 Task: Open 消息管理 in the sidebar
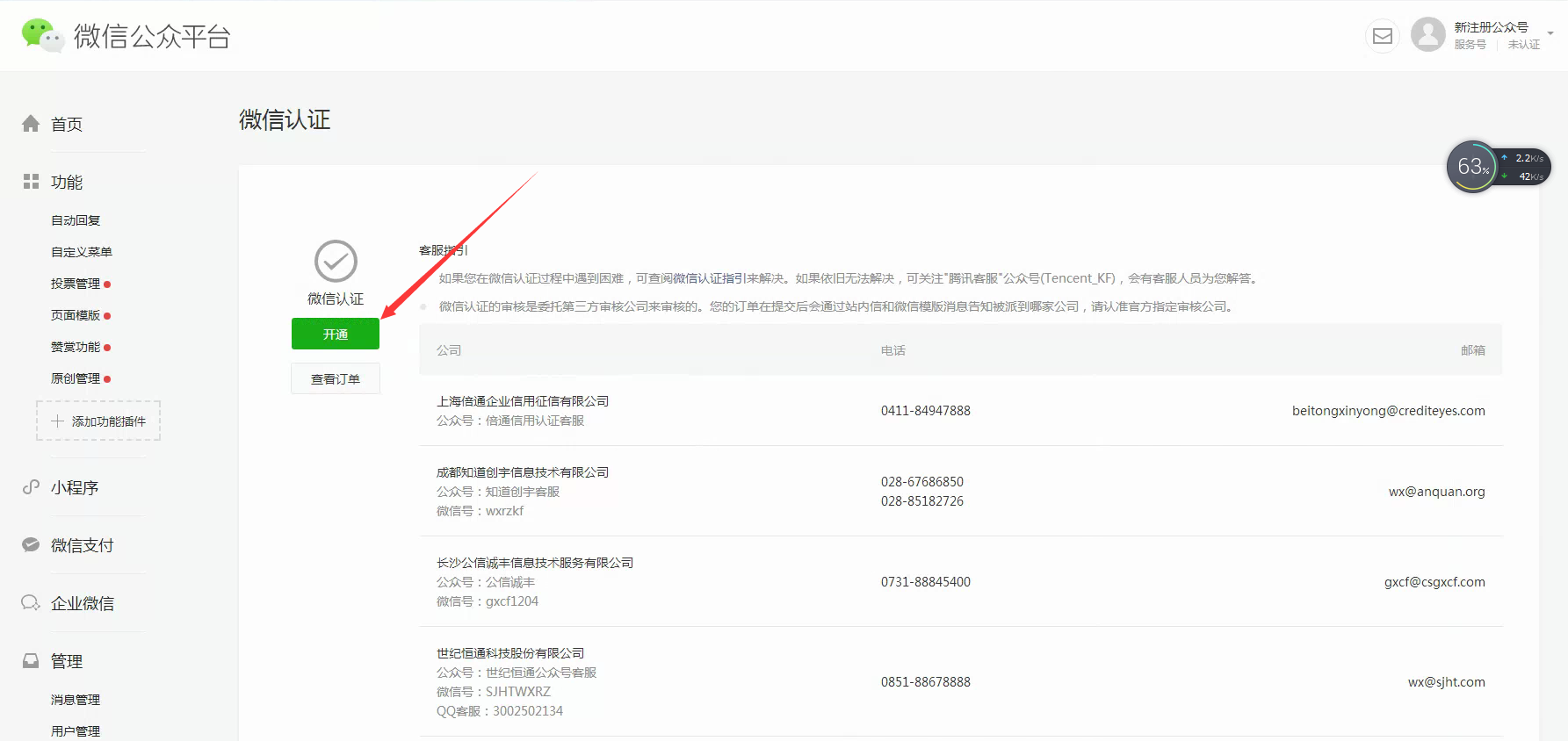[x=76, y=700]
